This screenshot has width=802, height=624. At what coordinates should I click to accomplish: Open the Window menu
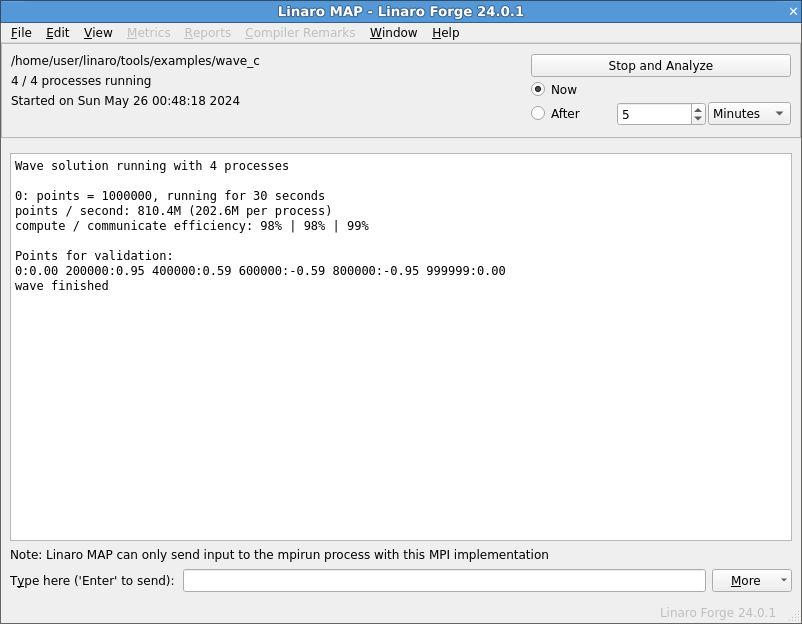pyautogui.click(x=393, y=33)
